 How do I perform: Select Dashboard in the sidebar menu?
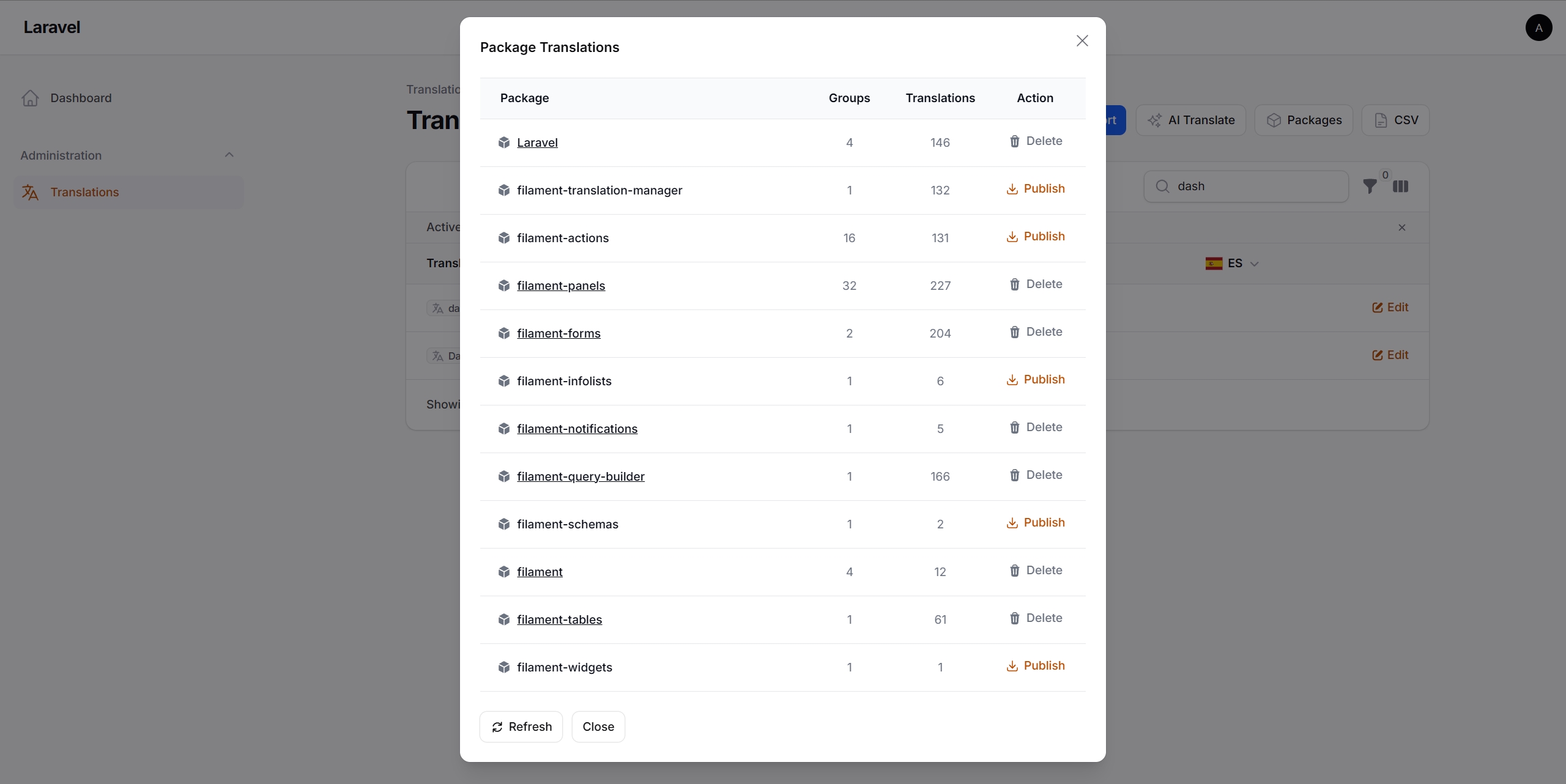point(81,98)
